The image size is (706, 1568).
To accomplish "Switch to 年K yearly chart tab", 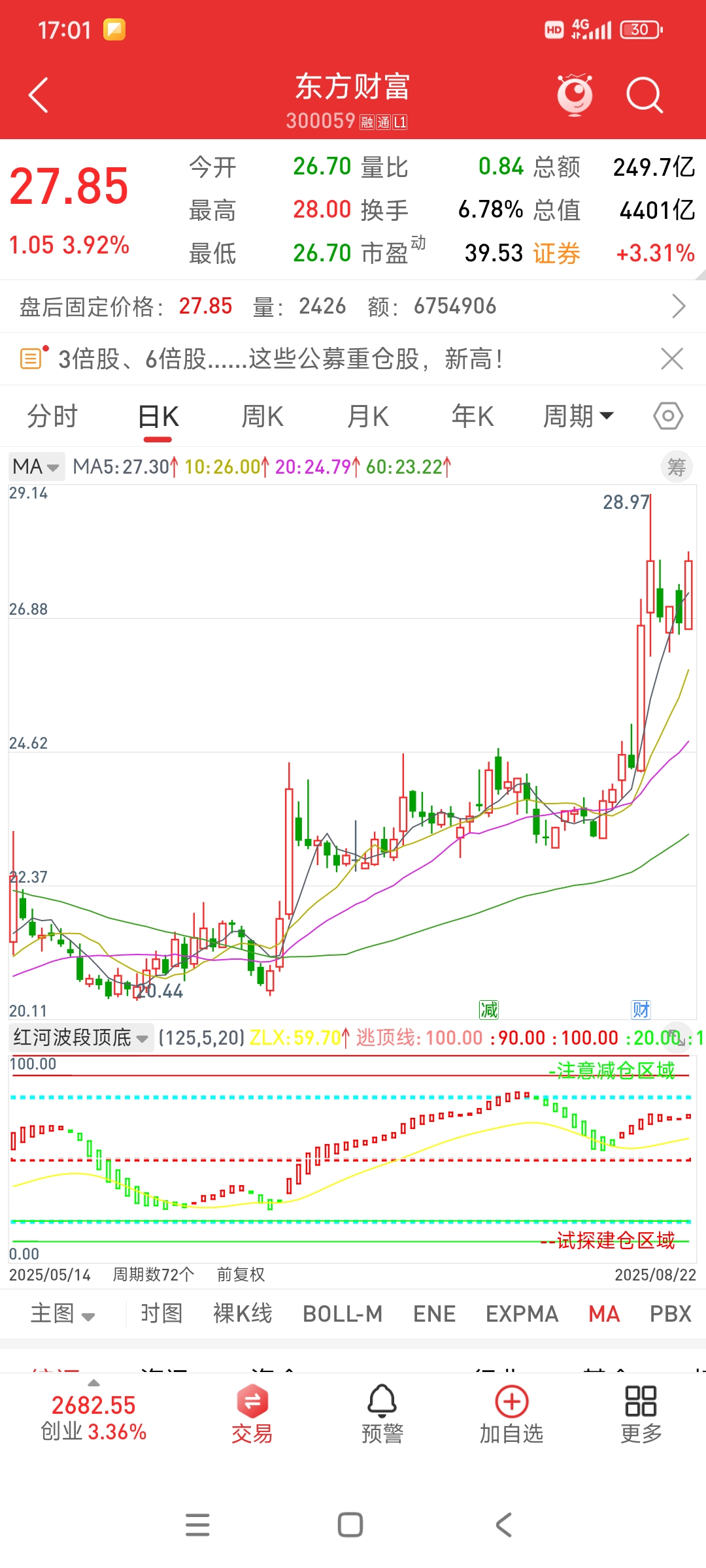I will click(x=473, y=416).
